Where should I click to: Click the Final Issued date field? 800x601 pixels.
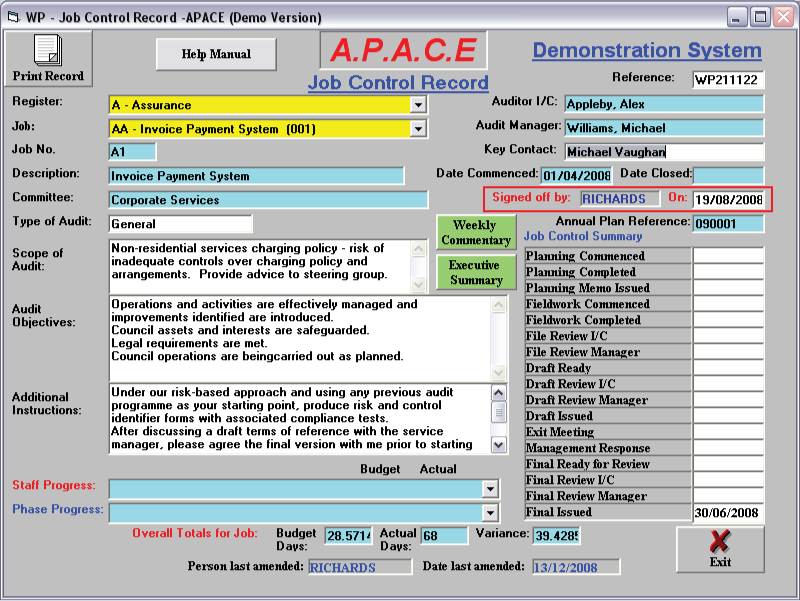tap(728, 513)
